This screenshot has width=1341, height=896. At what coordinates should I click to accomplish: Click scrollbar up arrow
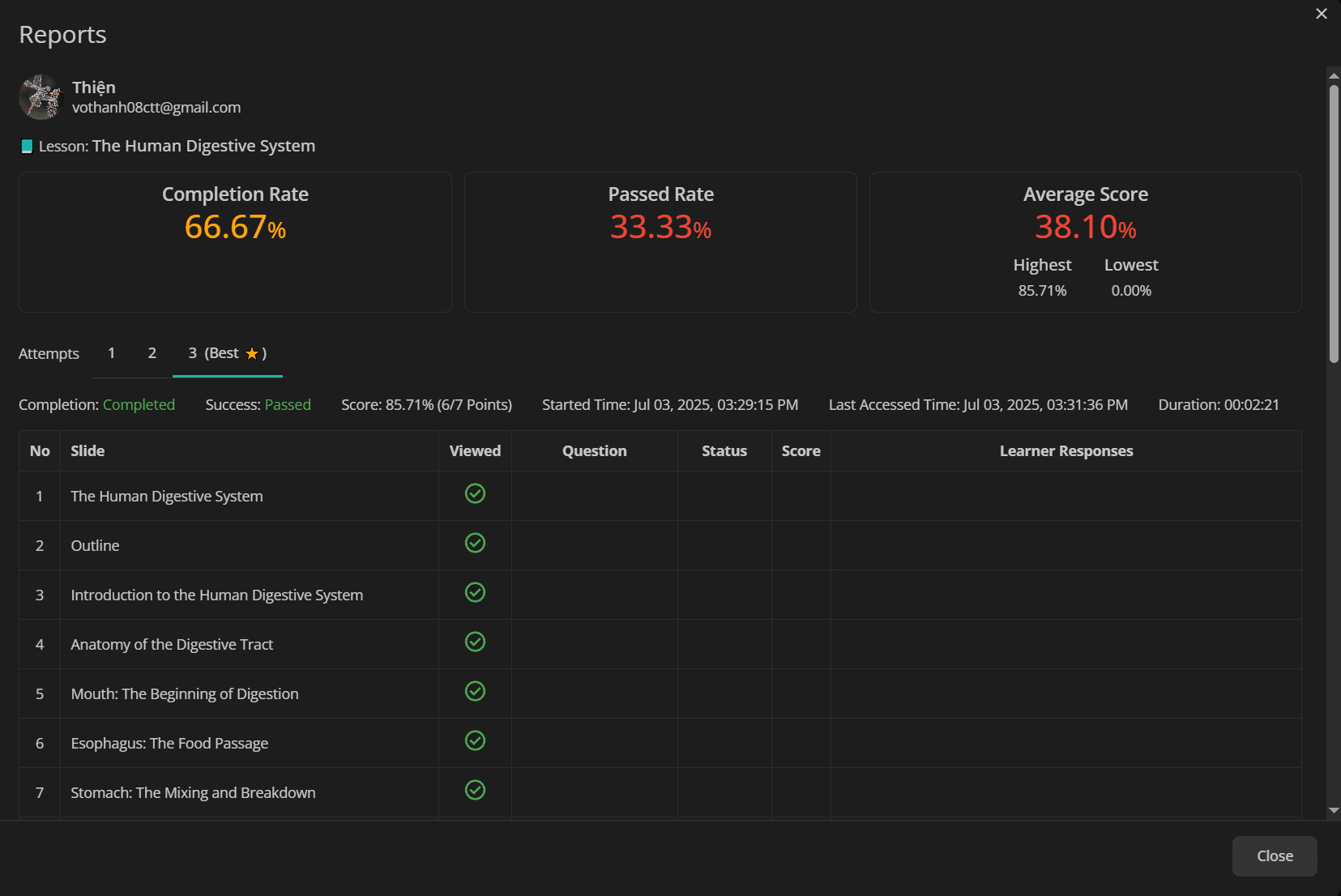point(1334,75)
